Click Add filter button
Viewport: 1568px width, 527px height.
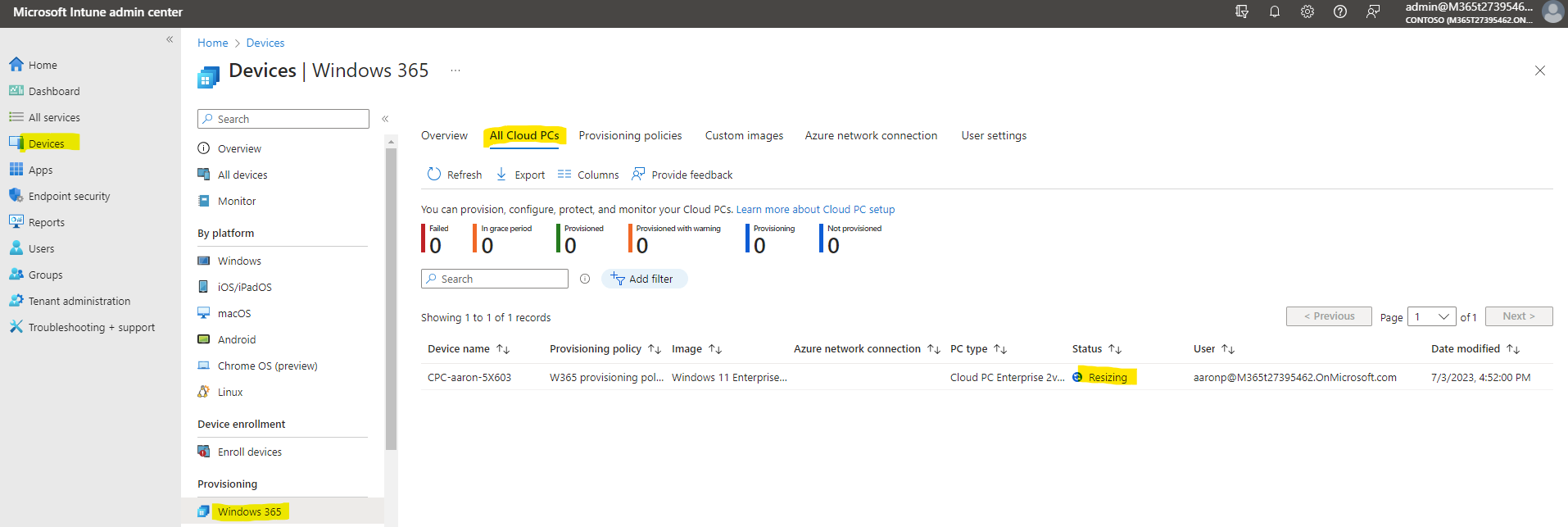[644, 279]
